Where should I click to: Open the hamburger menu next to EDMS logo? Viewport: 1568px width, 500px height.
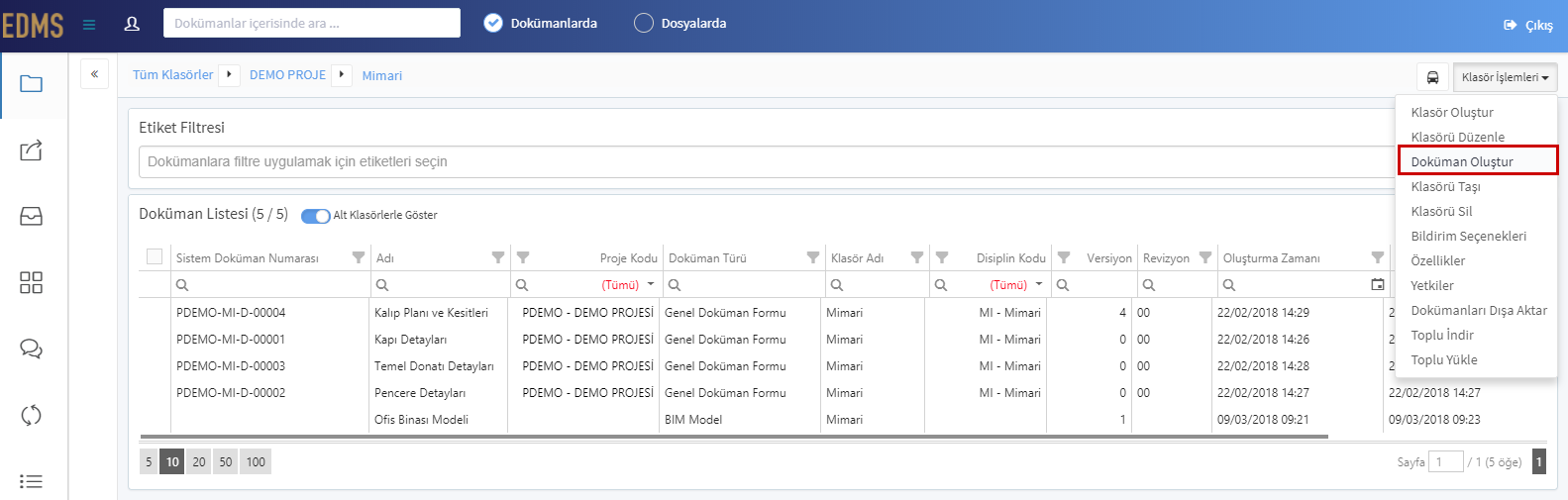[89, 25]
